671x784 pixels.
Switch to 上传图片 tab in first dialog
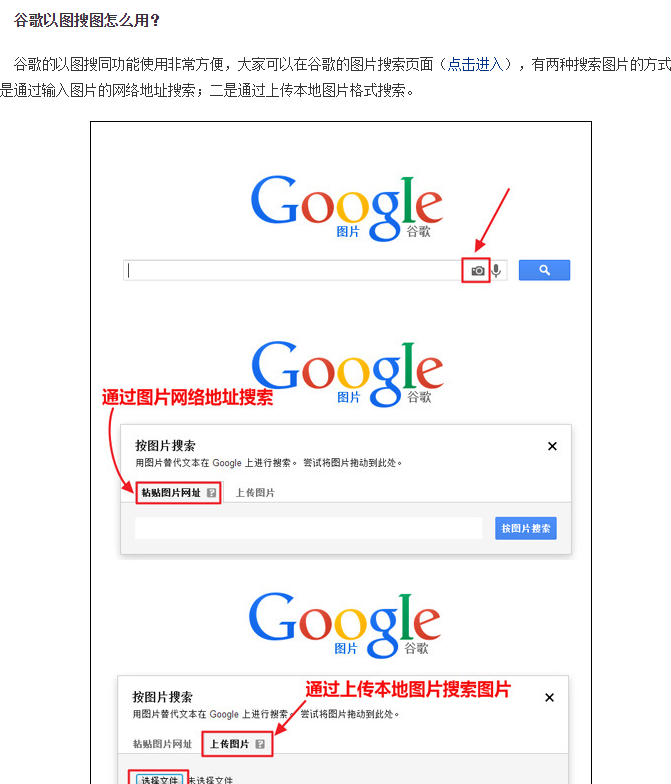[x=255, y=493]
